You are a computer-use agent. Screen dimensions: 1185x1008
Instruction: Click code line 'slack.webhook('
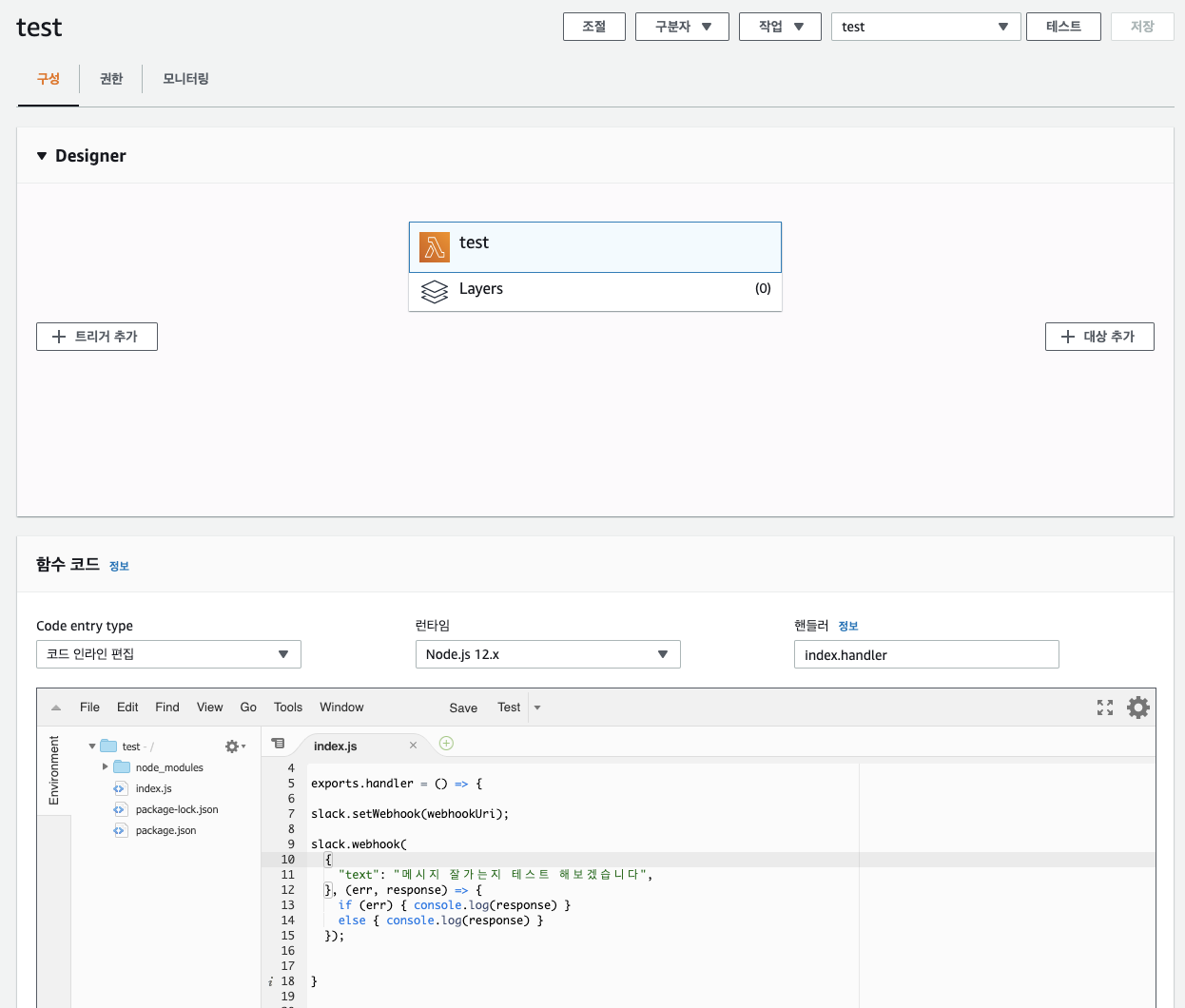click(359, 844)
